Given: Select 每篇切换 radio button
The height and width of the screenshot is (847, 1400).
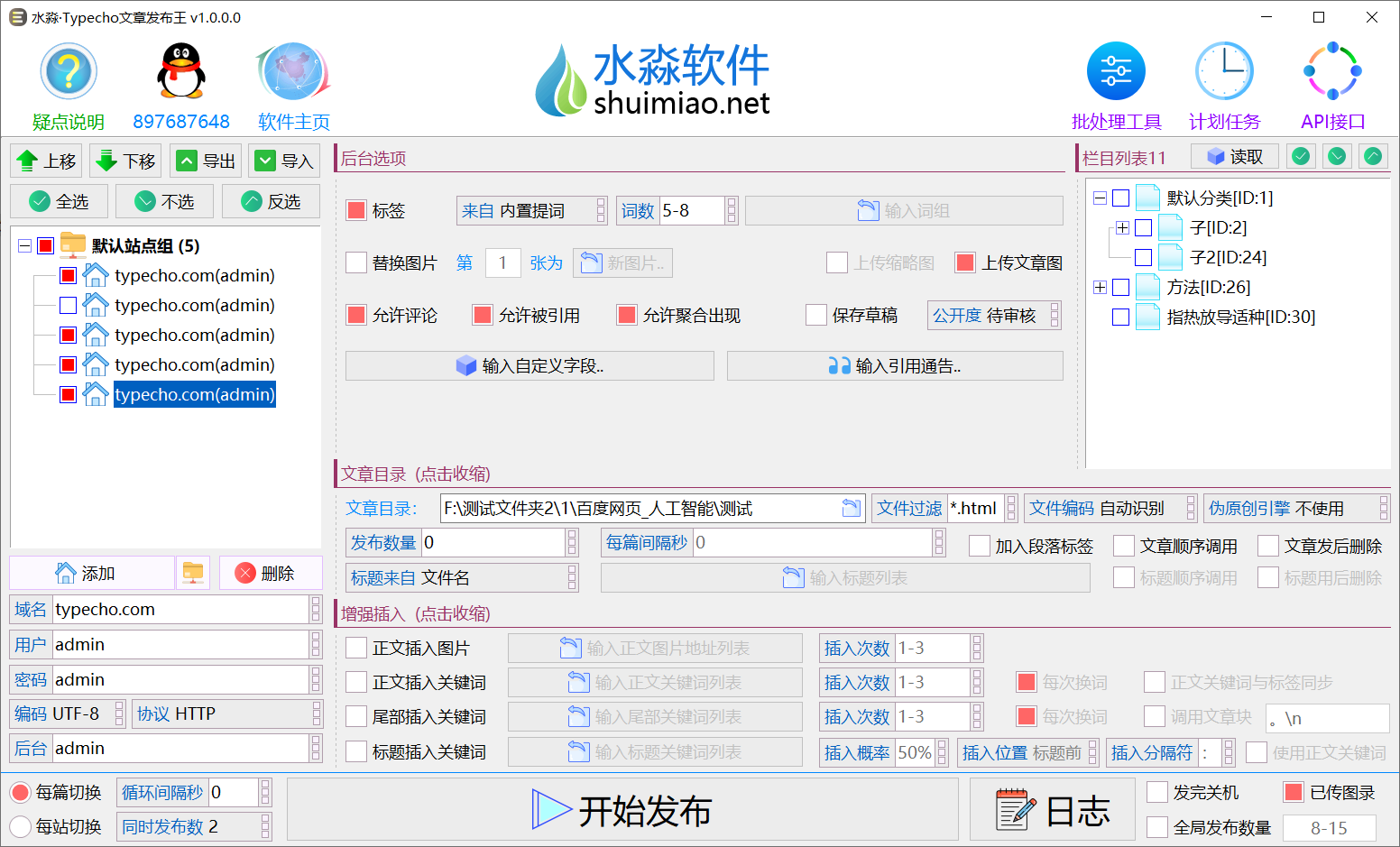Looking at the screenshot, I should (x=21, y=792).
